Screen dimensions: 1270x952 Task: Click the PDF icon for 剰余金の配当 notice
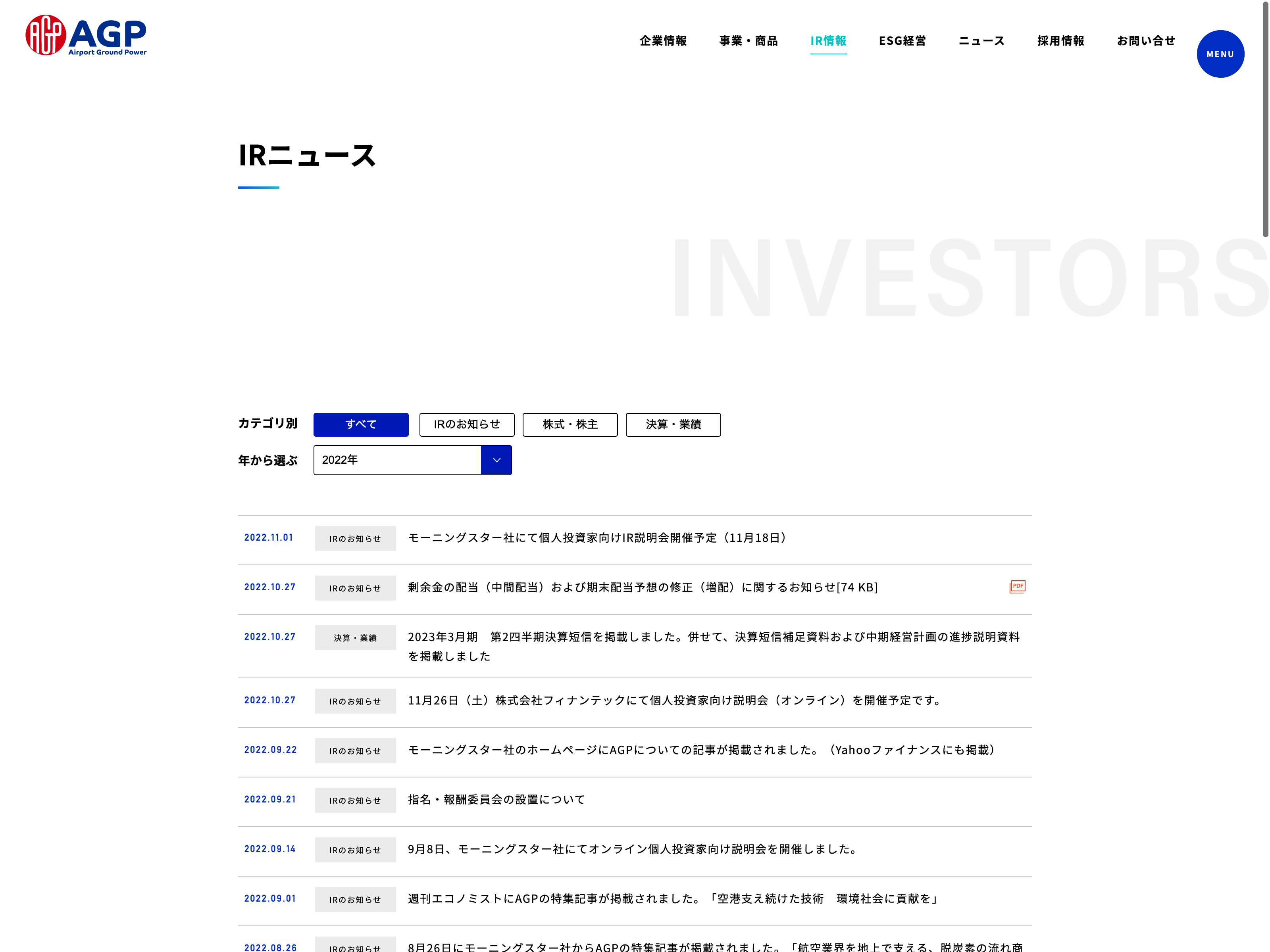coord(1017,586)
